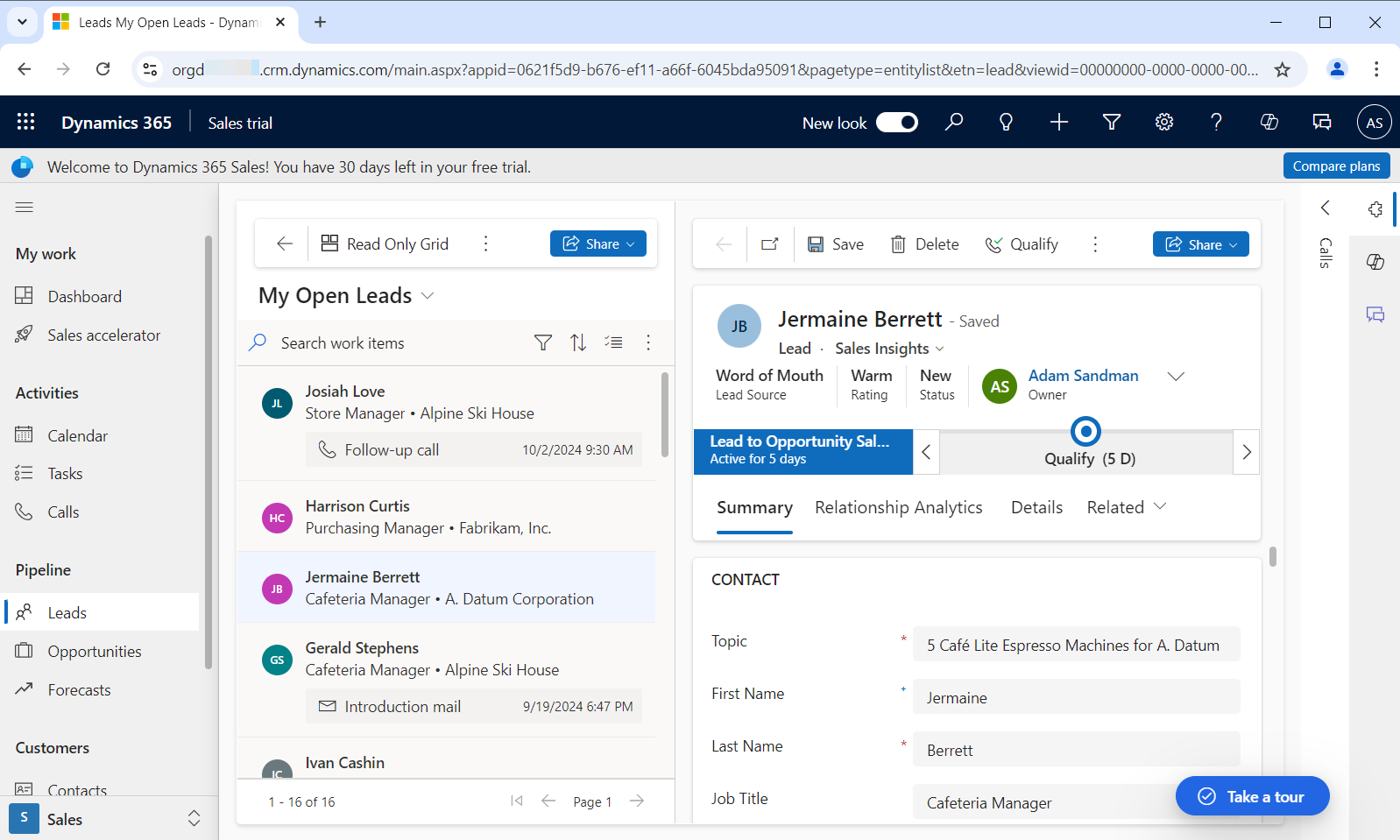Click the search magnifier in top bar
Screen dimensions: 1400x840
[954, 123]
